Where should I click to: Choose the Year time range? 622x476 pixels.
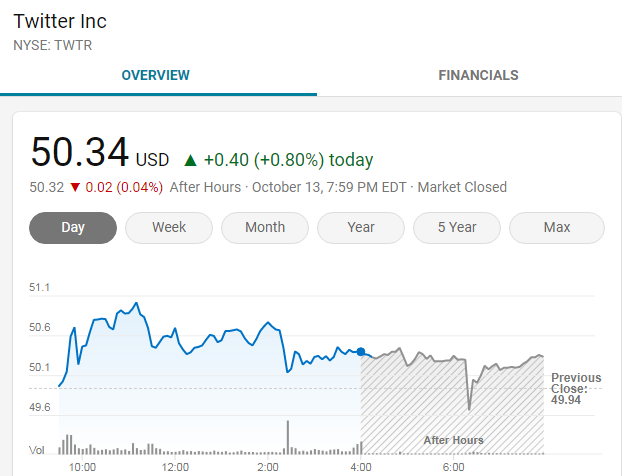pos(361,227)
